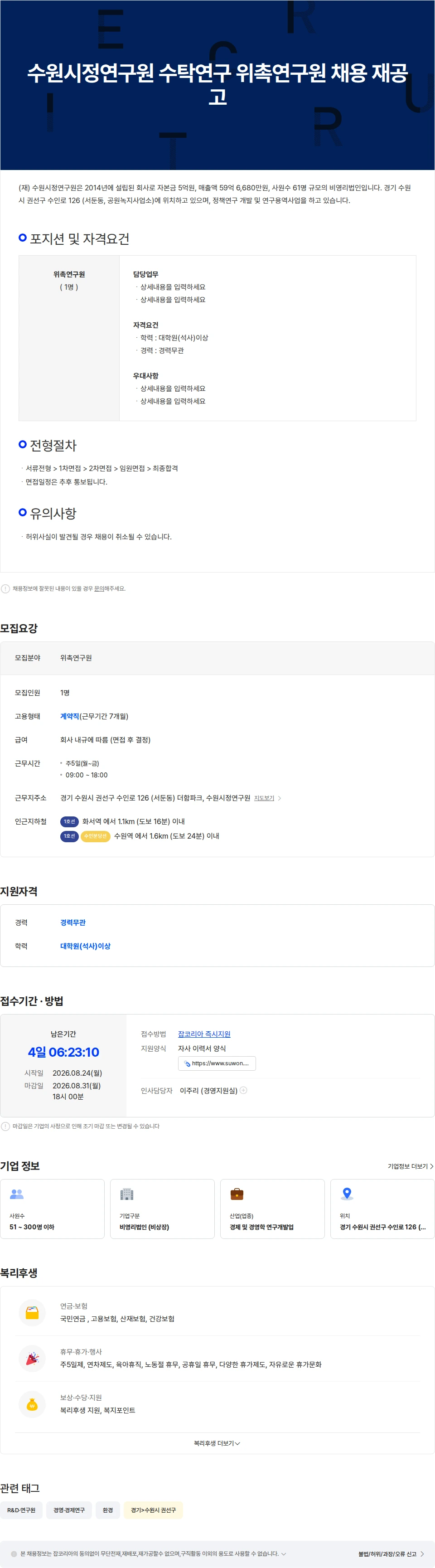Click the link icon in the suwon URL button
Screen dimensions: 435x1568
pos(187,1063)
